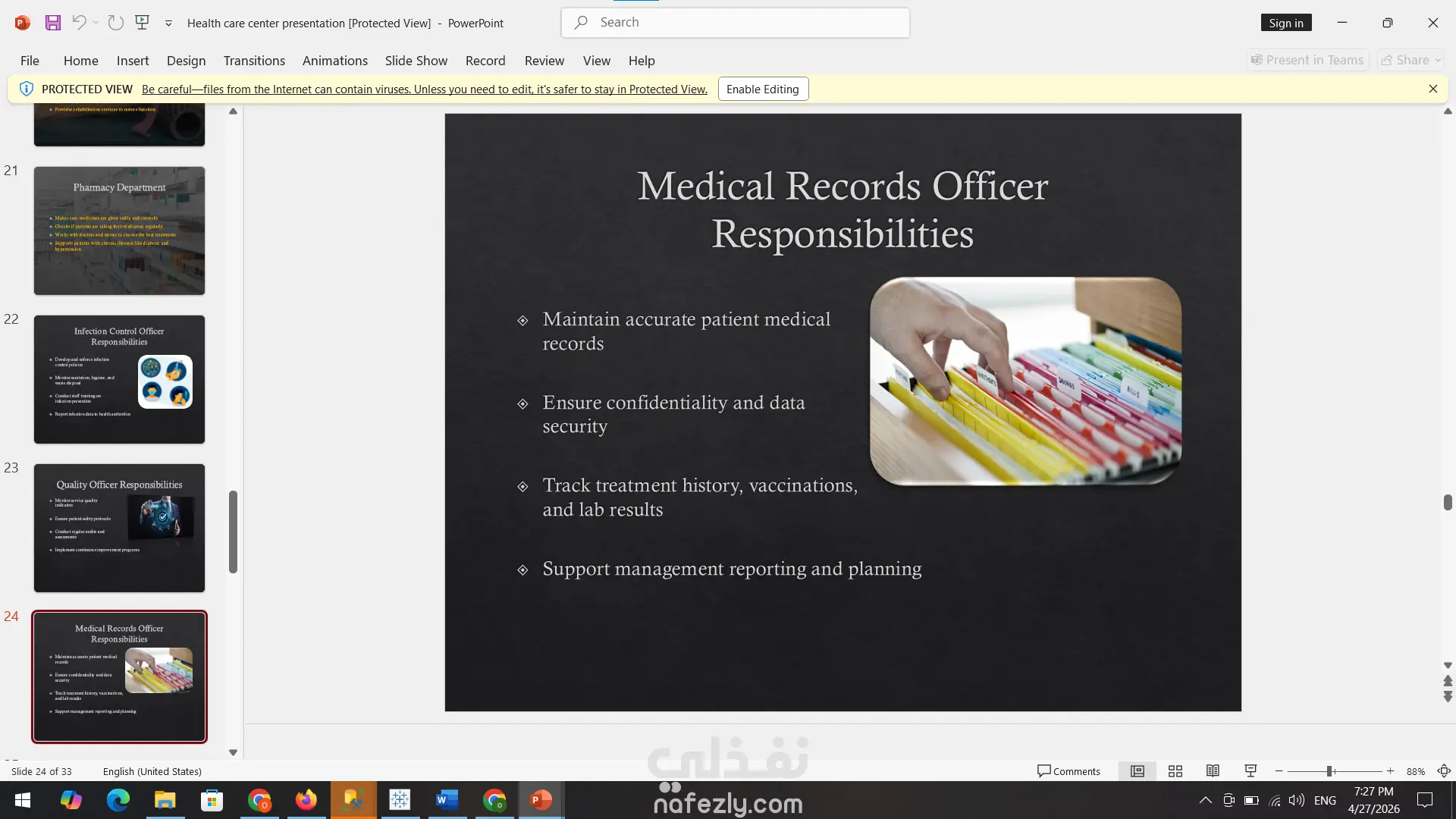Click the slide area scroll-up arrow
1456x819 pixels.
click(x=1448, y=111)
